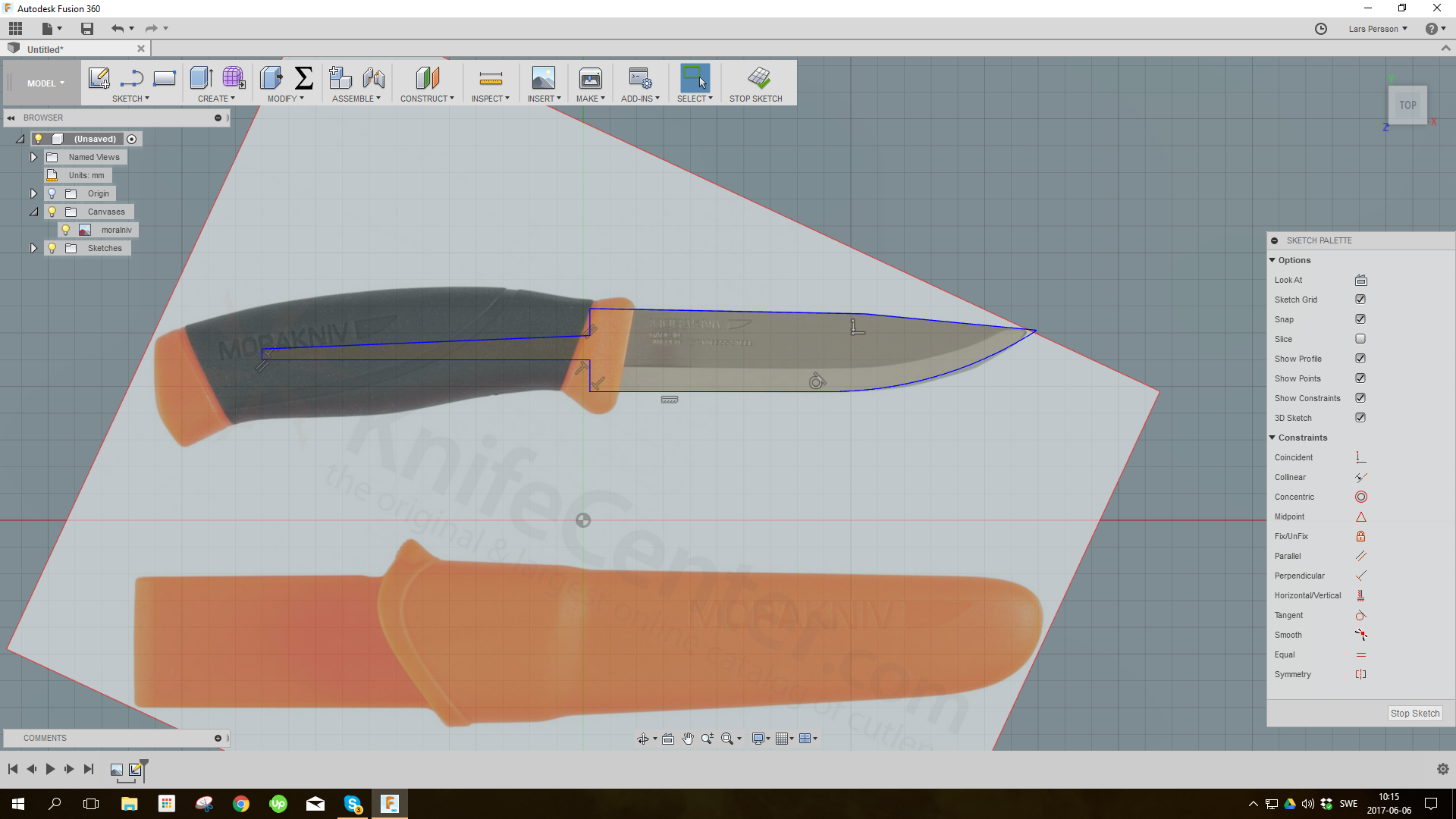Collapse the Options section in Sketch Palette

[x=1272, y=259]
